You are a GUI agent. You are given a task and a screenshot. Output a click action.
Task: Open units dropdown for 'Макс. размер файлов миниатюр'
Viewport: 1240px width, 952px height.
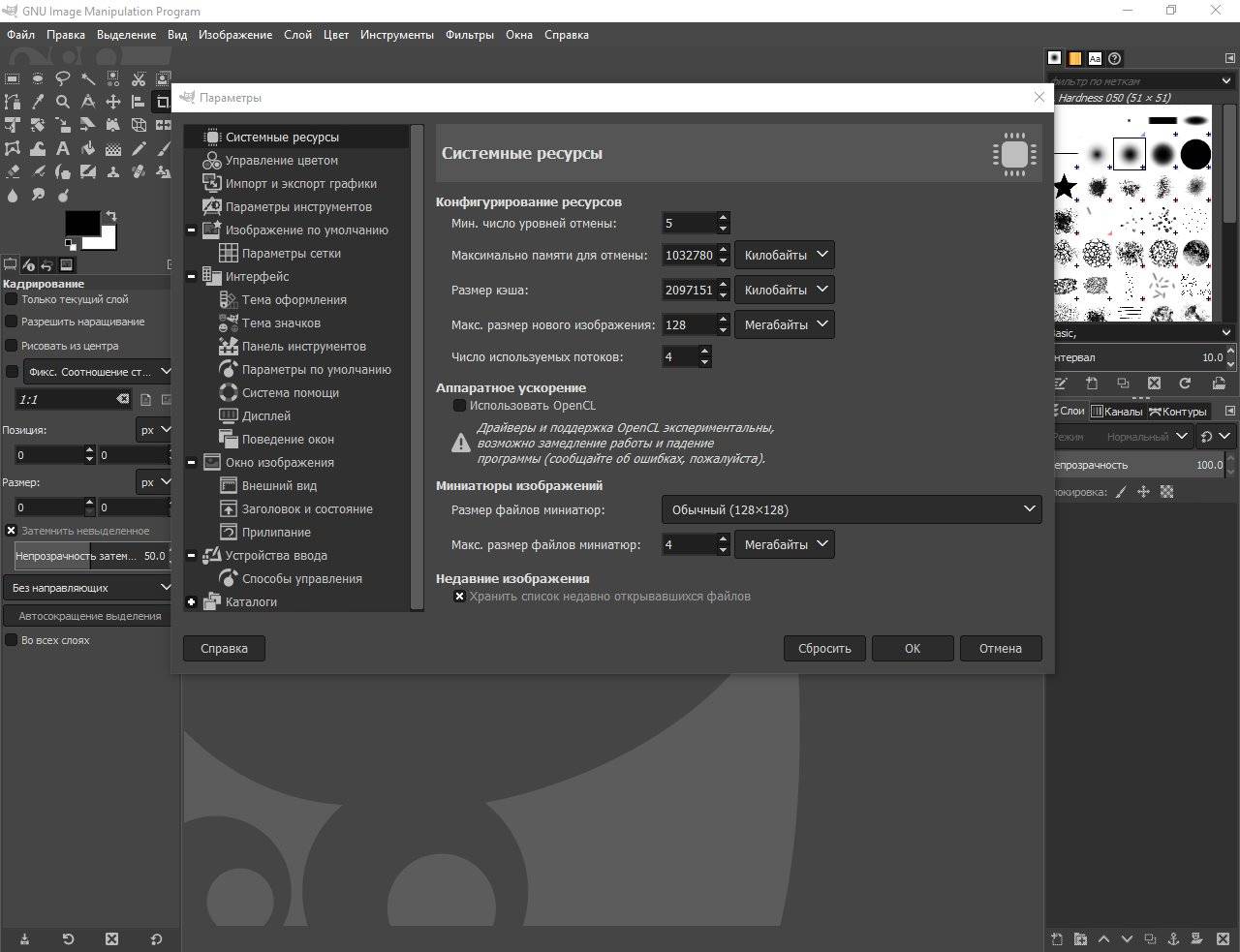785,544
